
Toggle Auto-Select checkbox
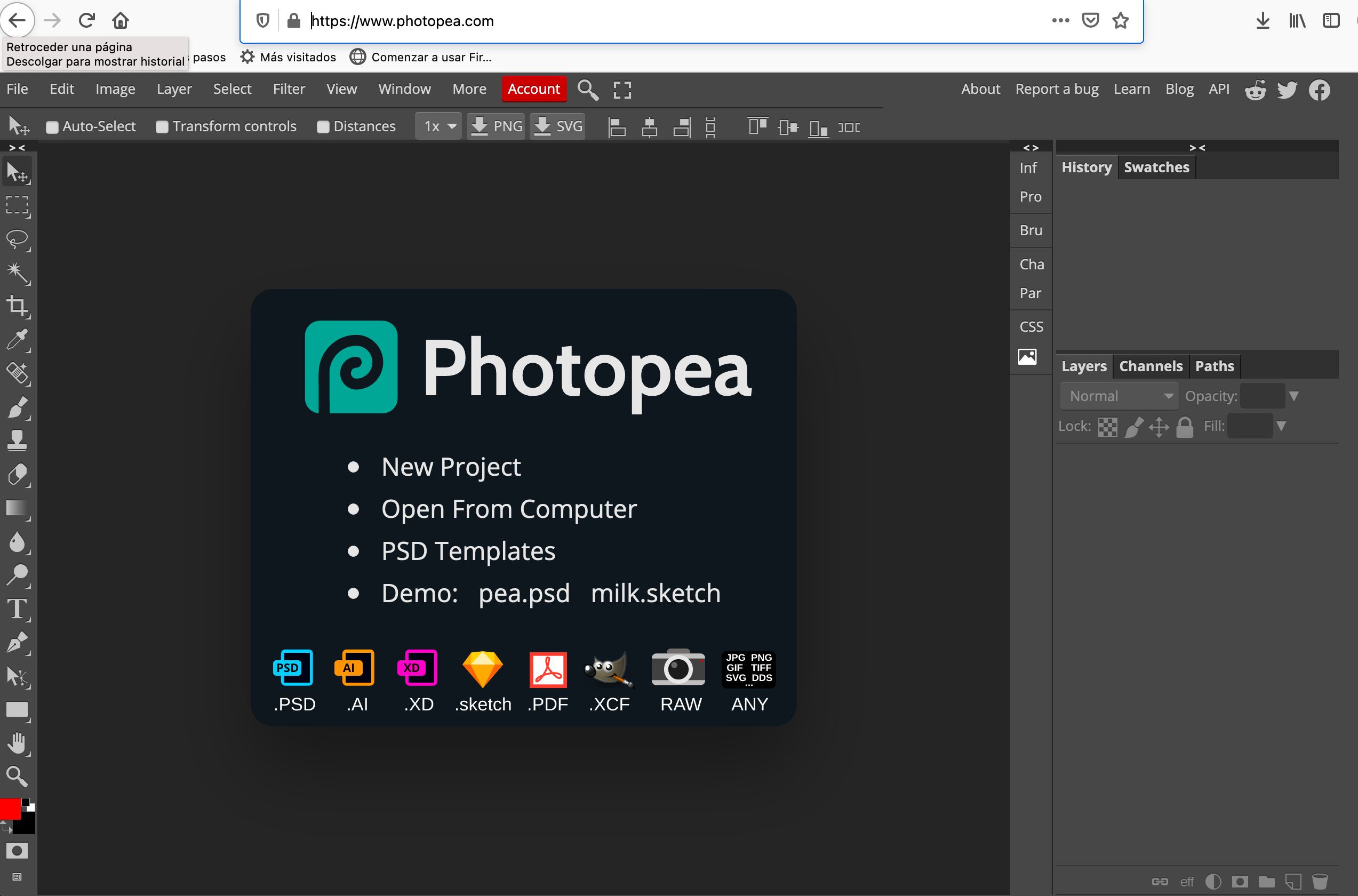click(51, 126)
